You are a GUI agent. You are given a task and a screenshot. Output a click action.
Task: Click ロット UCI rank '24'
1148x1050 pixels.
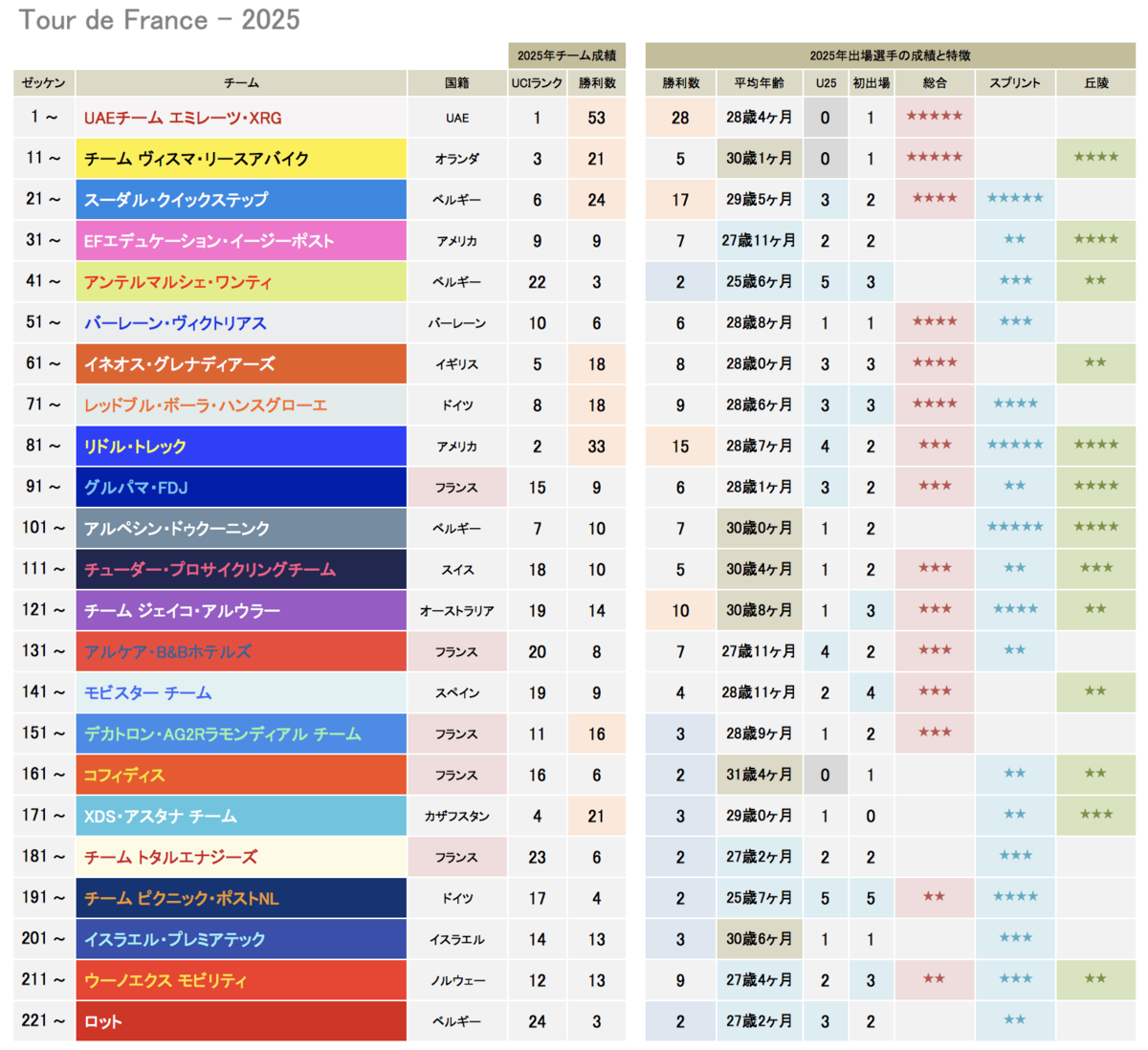point(537,1021)
